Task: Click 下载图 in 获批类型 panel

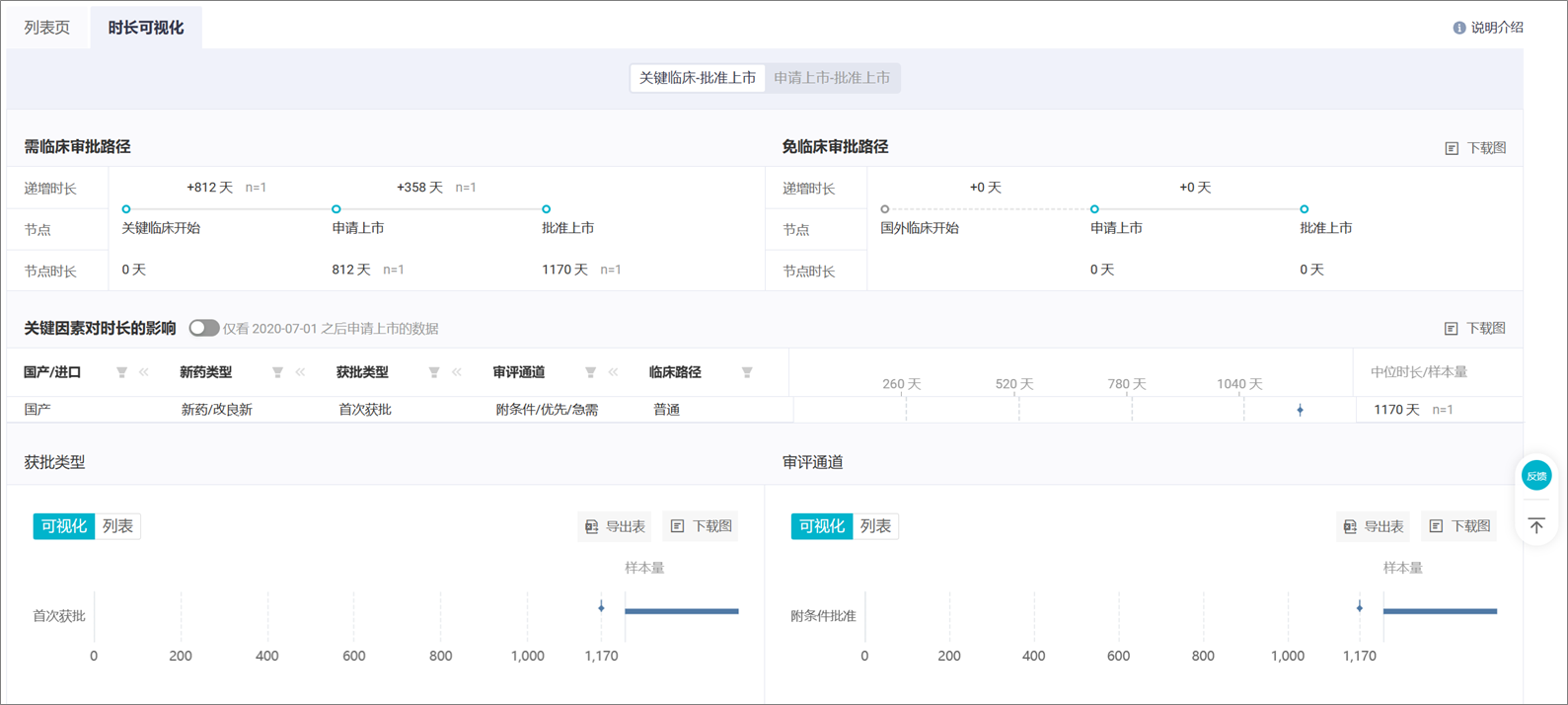Action: coord(702,526)
